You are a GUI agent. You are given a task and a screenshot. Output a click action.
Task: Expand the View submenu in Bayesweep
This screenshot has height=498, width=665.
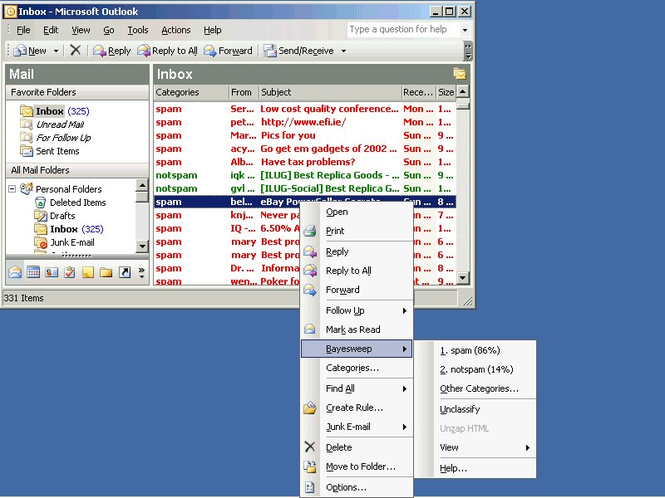pos(485,448)
